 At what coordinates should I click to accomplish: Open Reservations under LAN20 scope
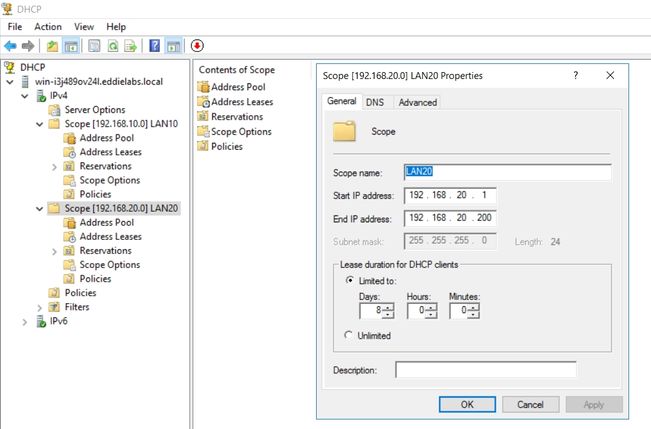[x=105, y=251]
